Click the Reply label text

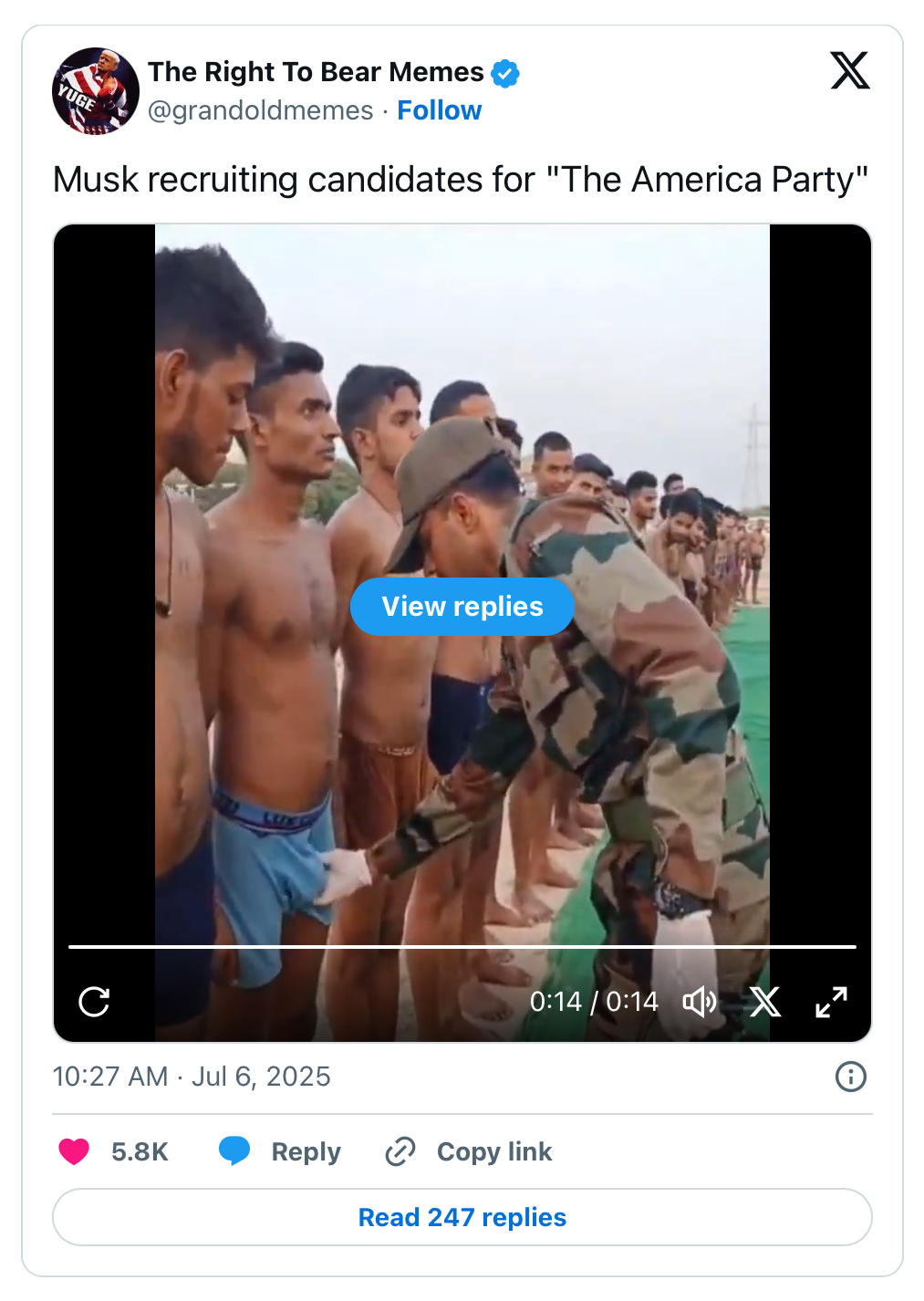(306, 1152)
